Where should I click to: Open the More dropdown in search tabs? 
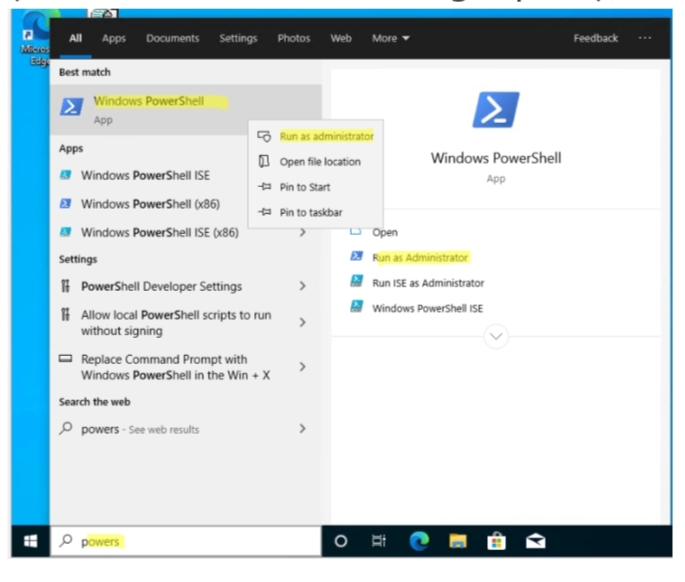390,38
